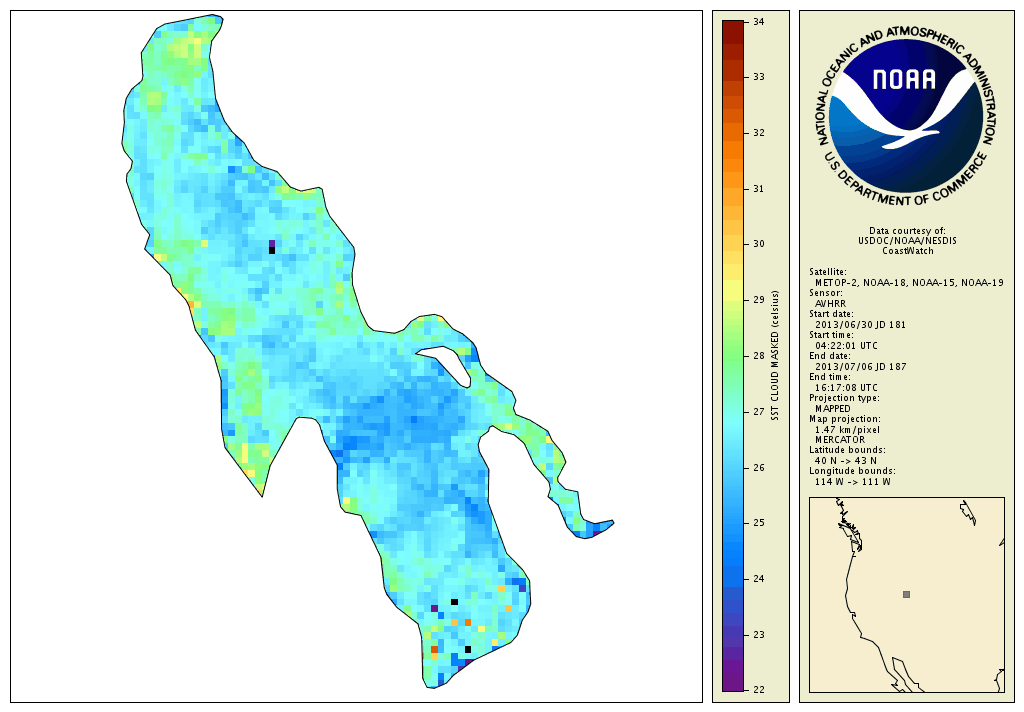Click the orange location marker on inset map
Viewport: 1024px width, 712px height.
[x=906, y=594]
